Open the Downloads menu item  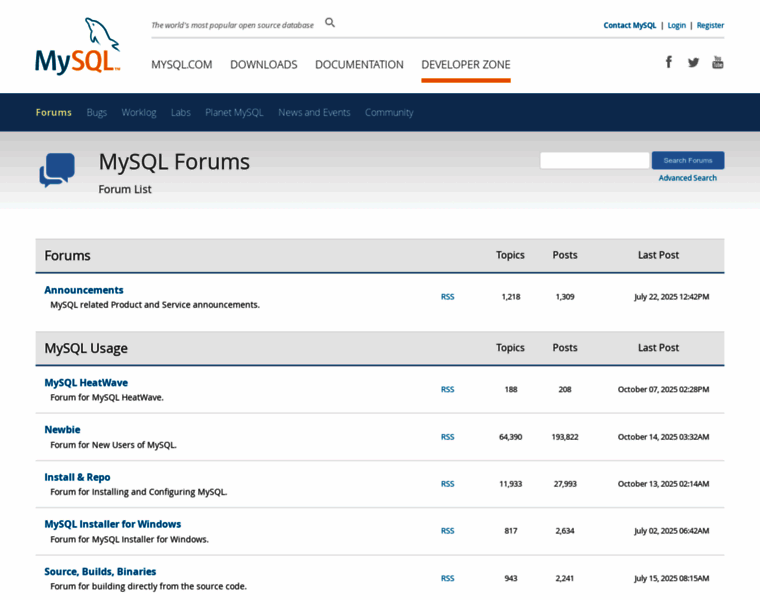[x=263, y=65]
